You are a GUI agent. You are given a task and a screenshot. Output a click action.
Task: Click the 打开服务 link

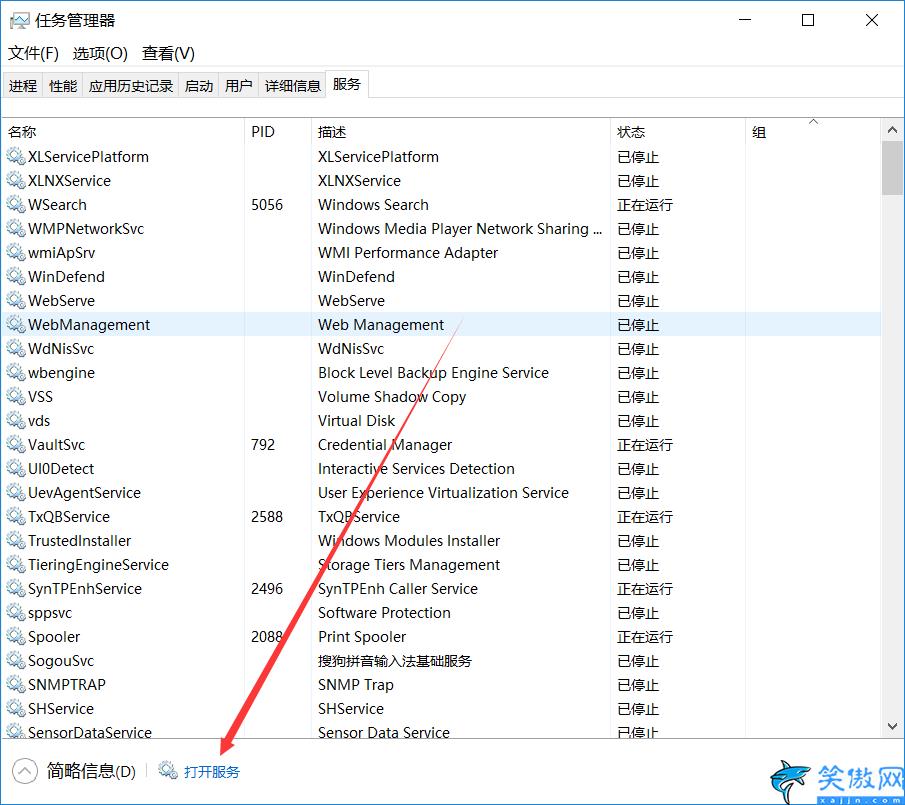(x=212, y=772)
